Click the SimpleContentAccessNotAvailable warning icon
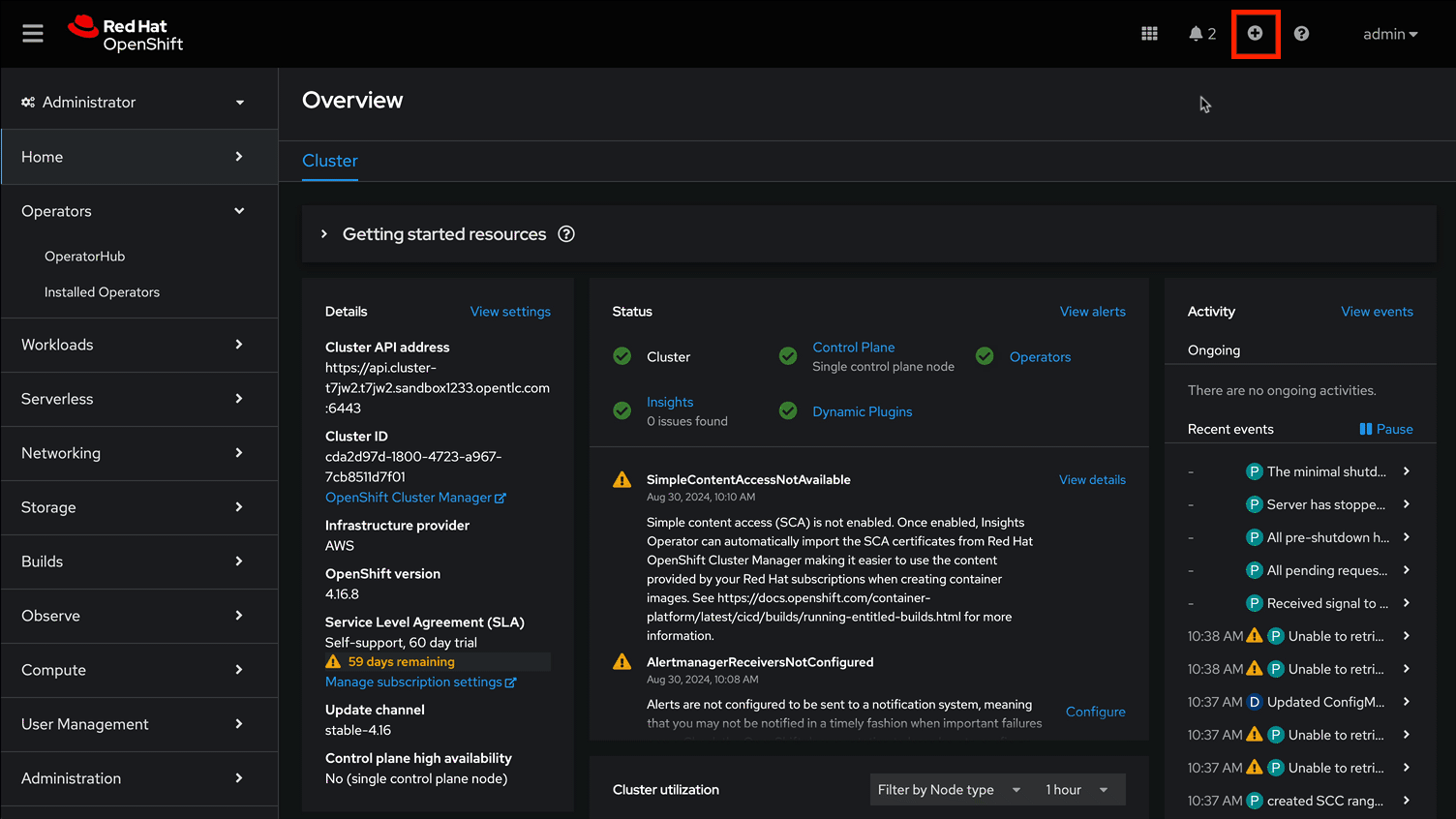 click(x=622, y=480)
